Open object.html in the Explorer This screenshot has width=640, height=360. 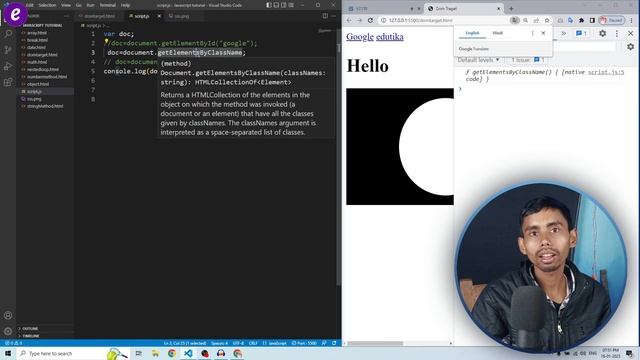point(38,84)
